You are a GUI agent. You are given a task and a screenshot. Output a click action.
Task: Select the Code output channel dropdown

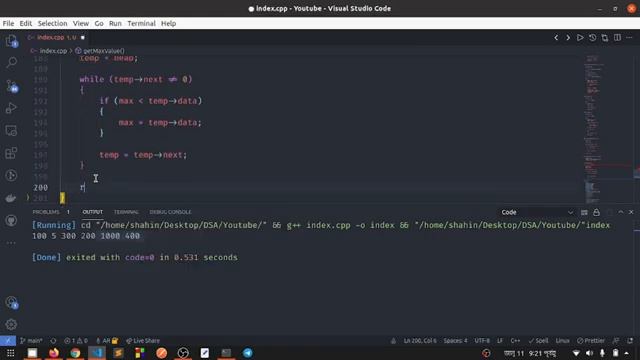tap(537, 212)
